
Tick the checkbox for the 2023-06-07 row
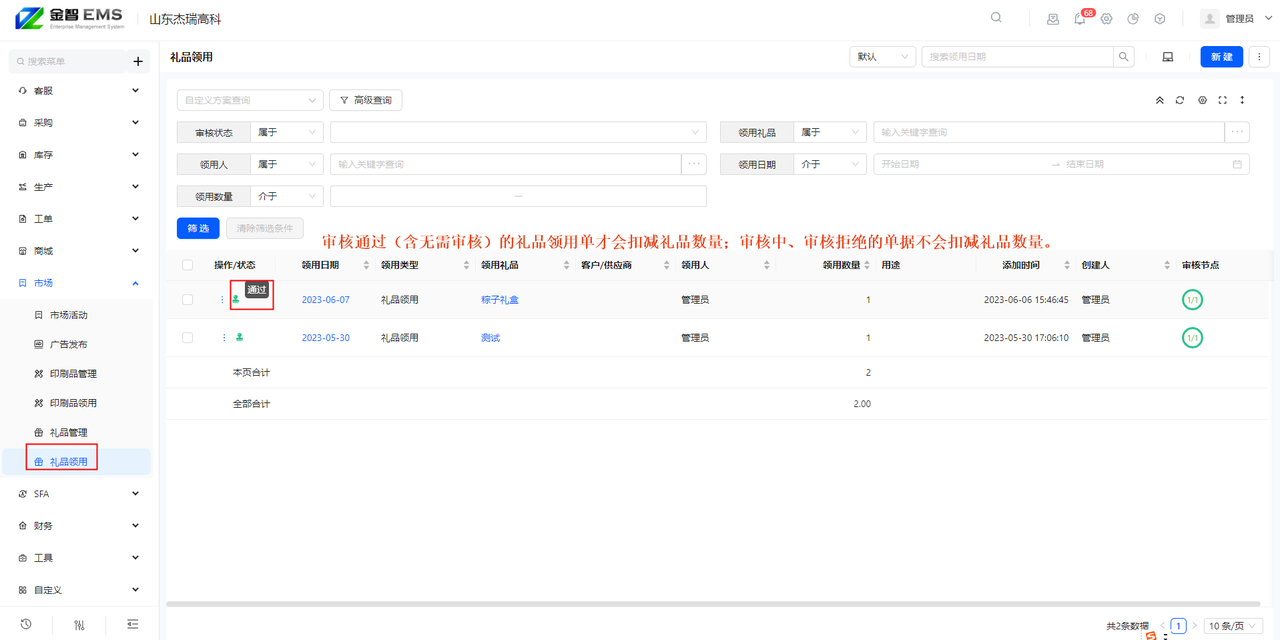tap(187, 300)
